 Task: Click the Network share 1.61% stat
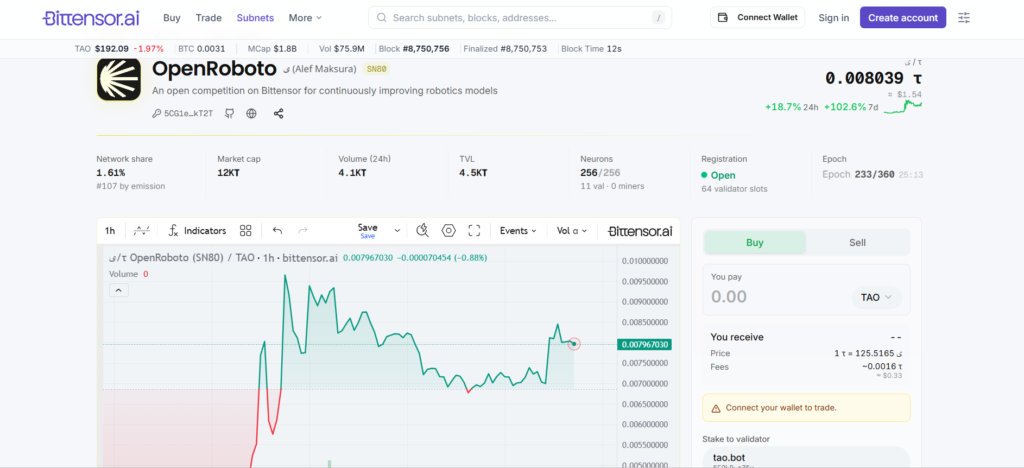tap(111, 173)
